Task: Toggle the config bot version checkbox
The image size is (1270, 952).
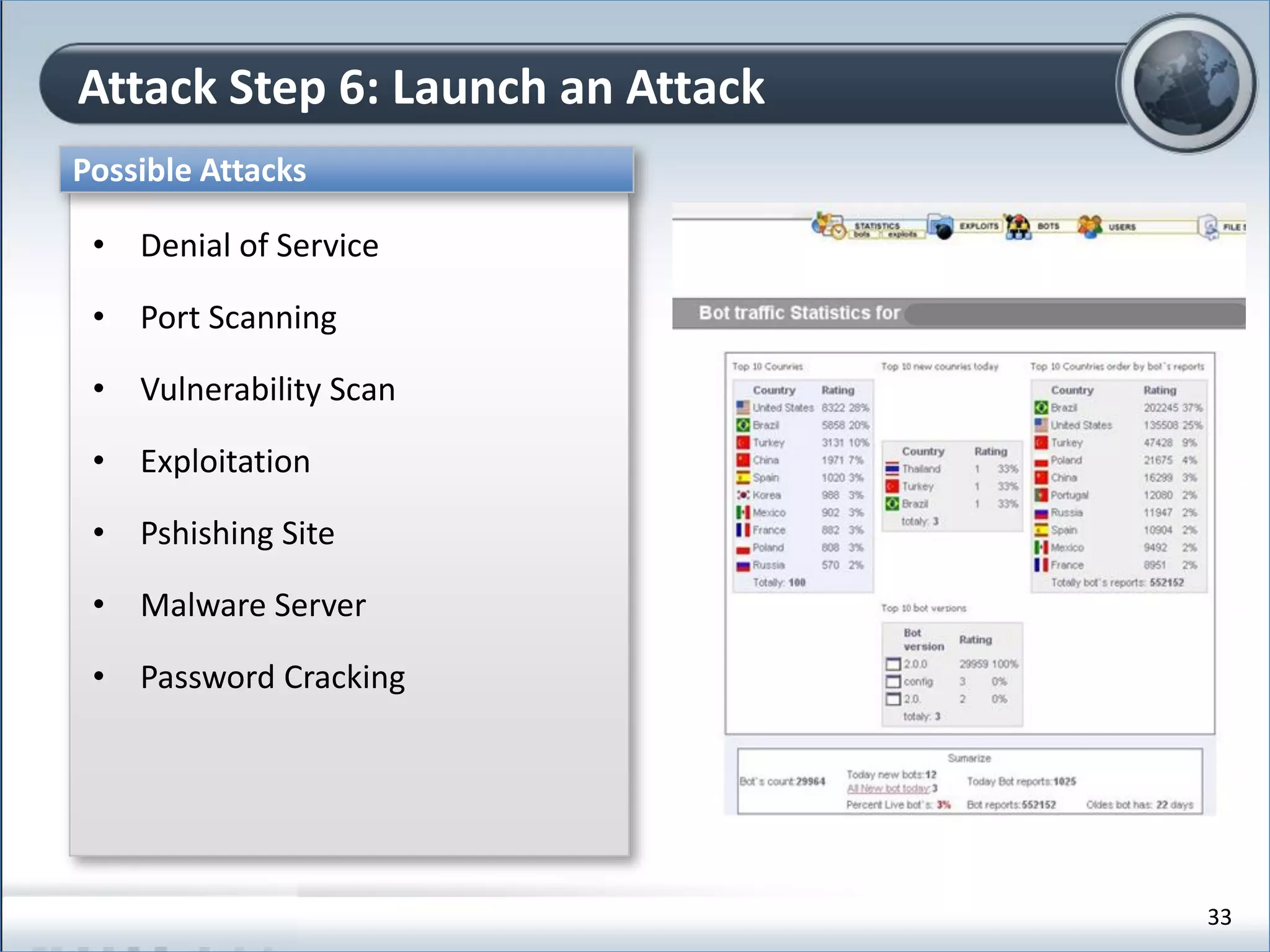Action: pos(893,681)
